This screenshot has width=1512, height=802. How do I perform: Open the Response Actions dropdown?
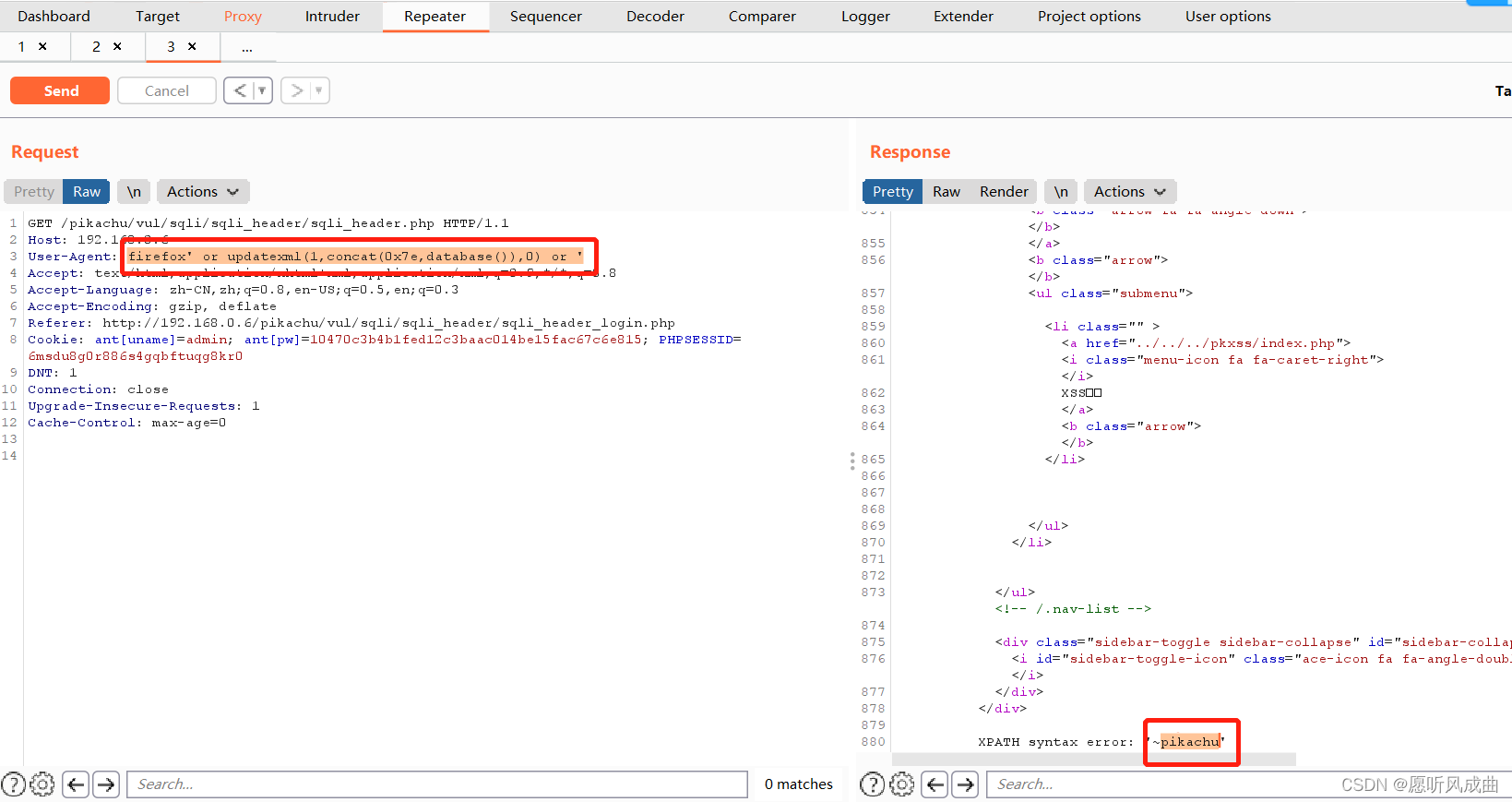(x=1129, y=191)
